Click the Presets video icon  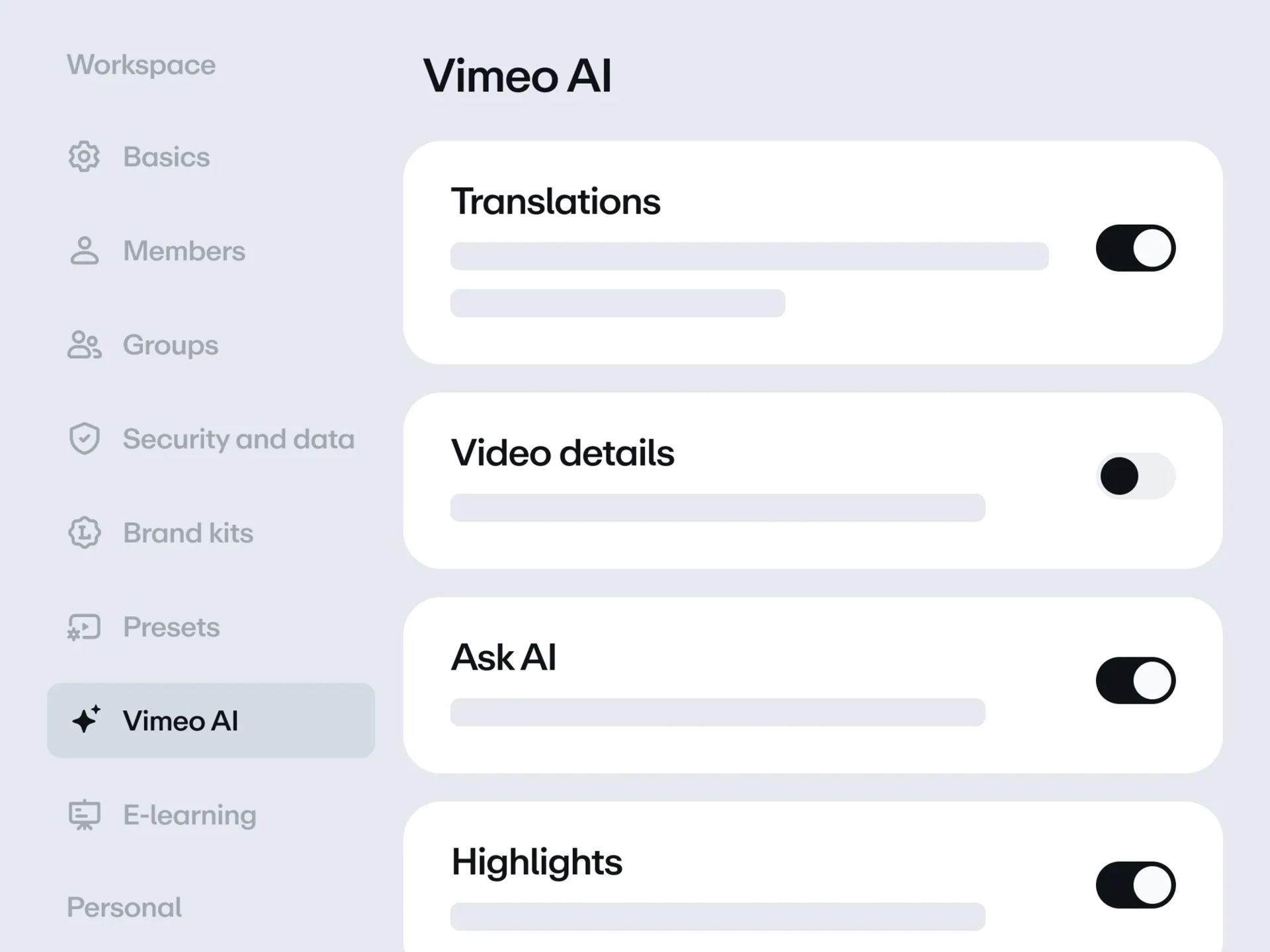[x=84, y=627]
